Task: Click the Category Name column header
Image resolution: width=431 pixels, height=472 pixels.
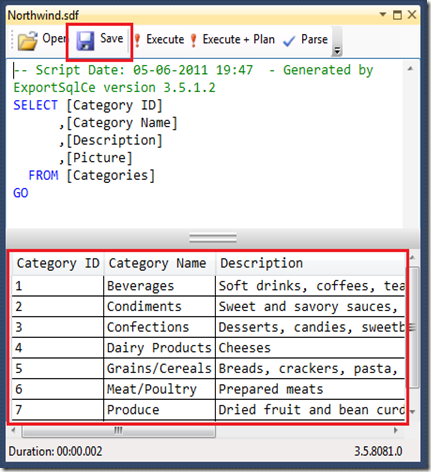Action: tap(160, 263)
